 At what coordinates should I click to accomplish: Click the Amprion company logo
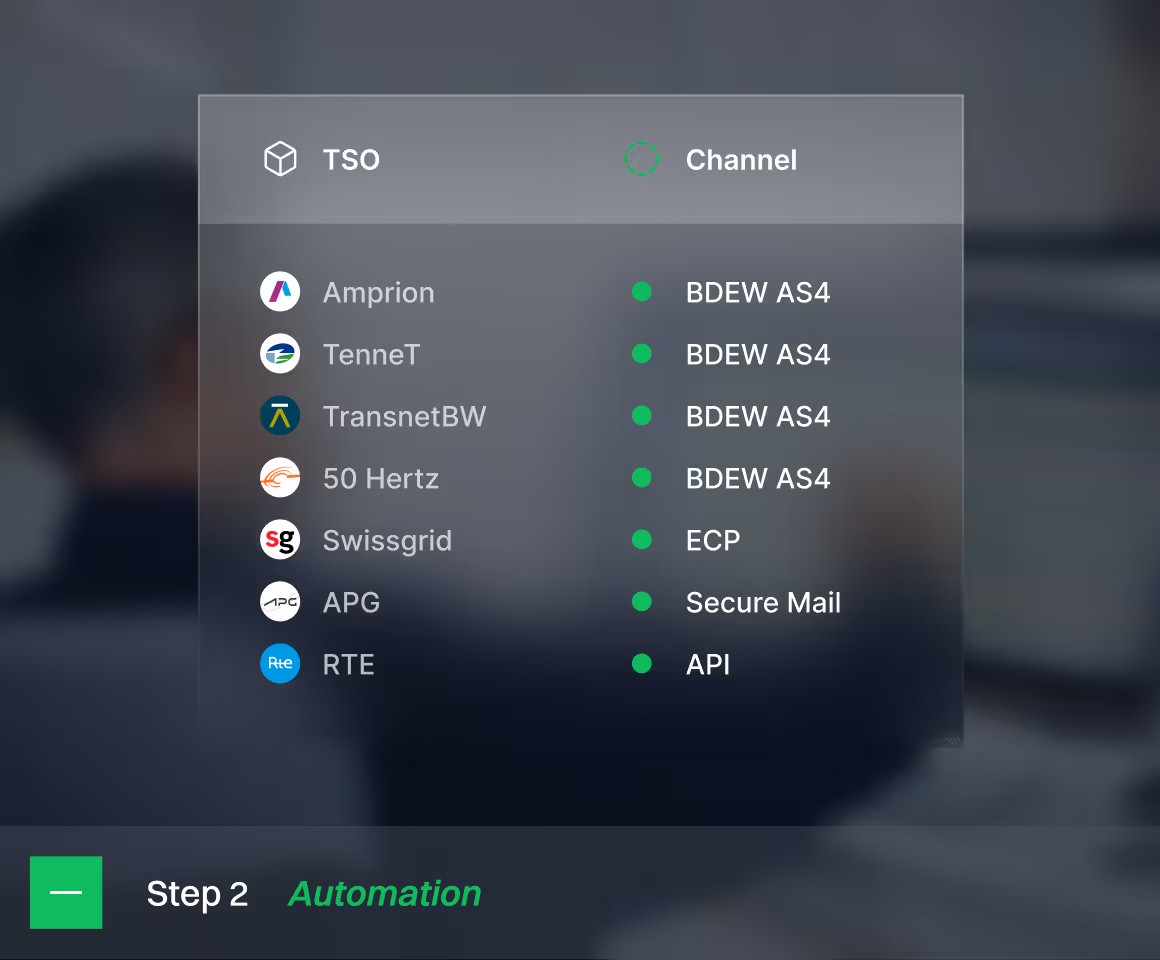coord(280,292)
